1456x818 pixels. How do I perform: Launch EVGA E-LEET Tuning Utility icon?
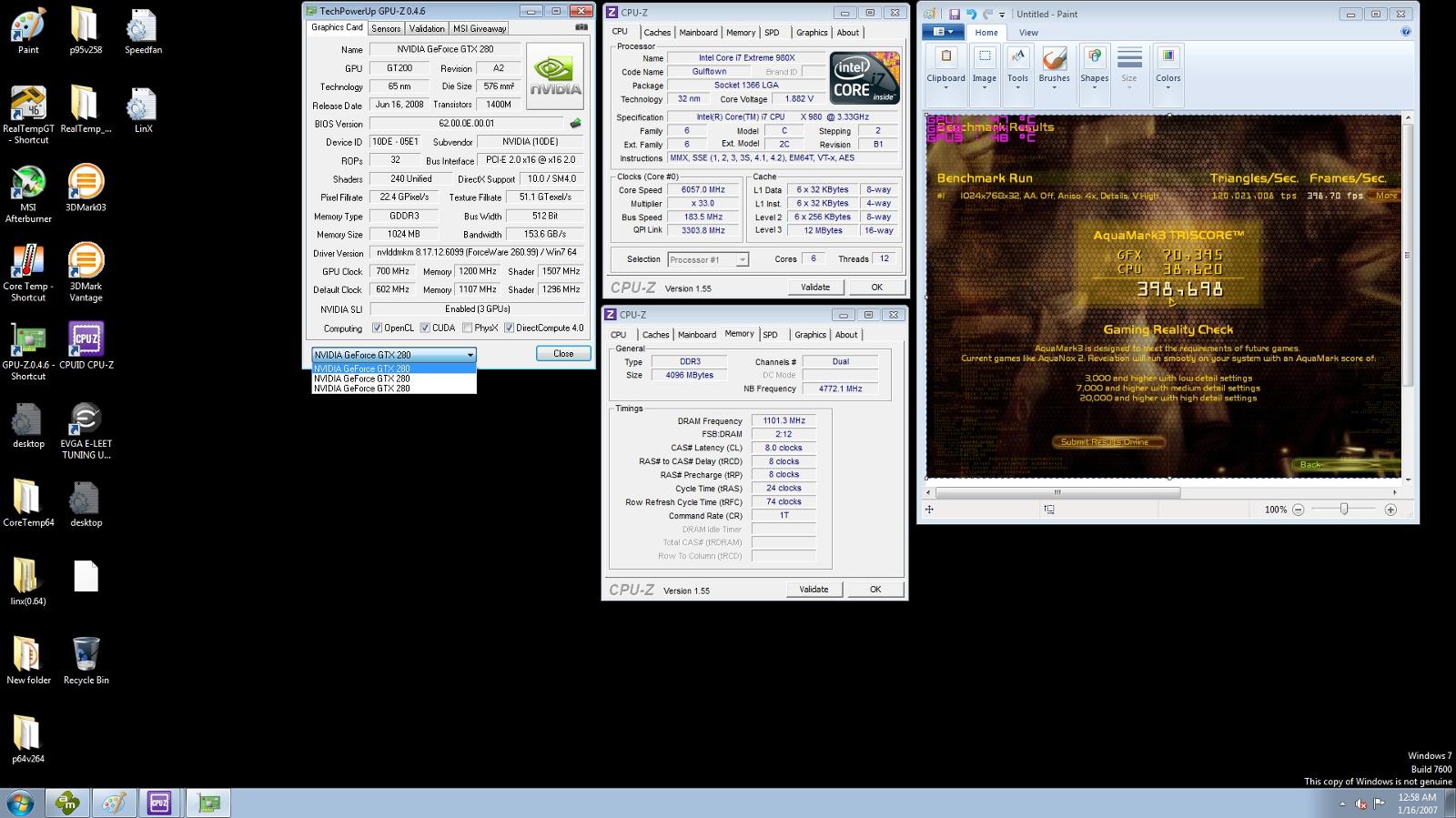86,430
